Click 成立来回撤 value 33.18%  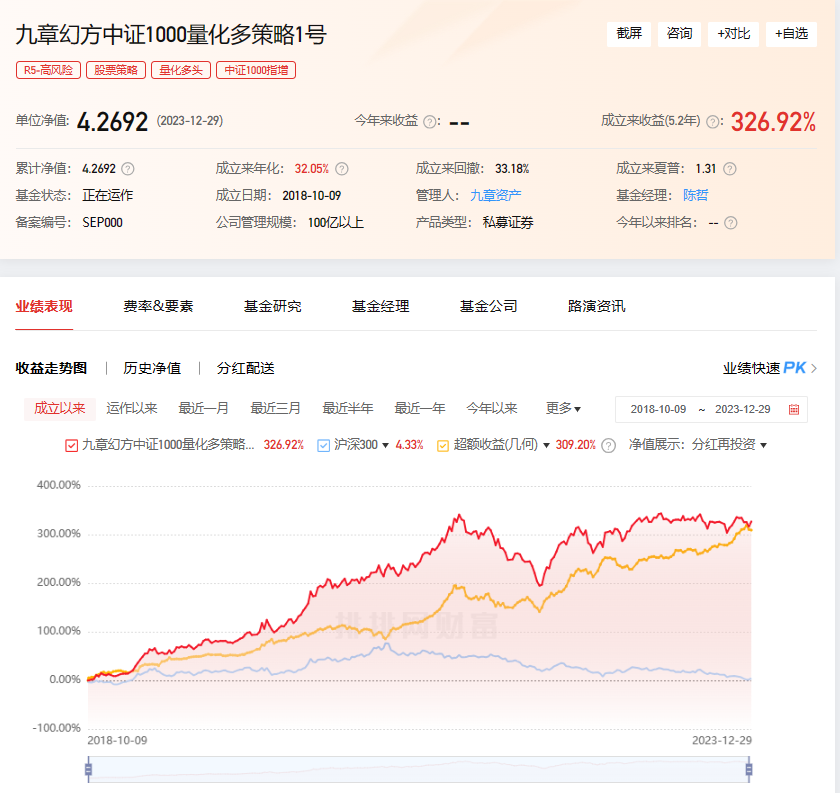coord(512,169)
